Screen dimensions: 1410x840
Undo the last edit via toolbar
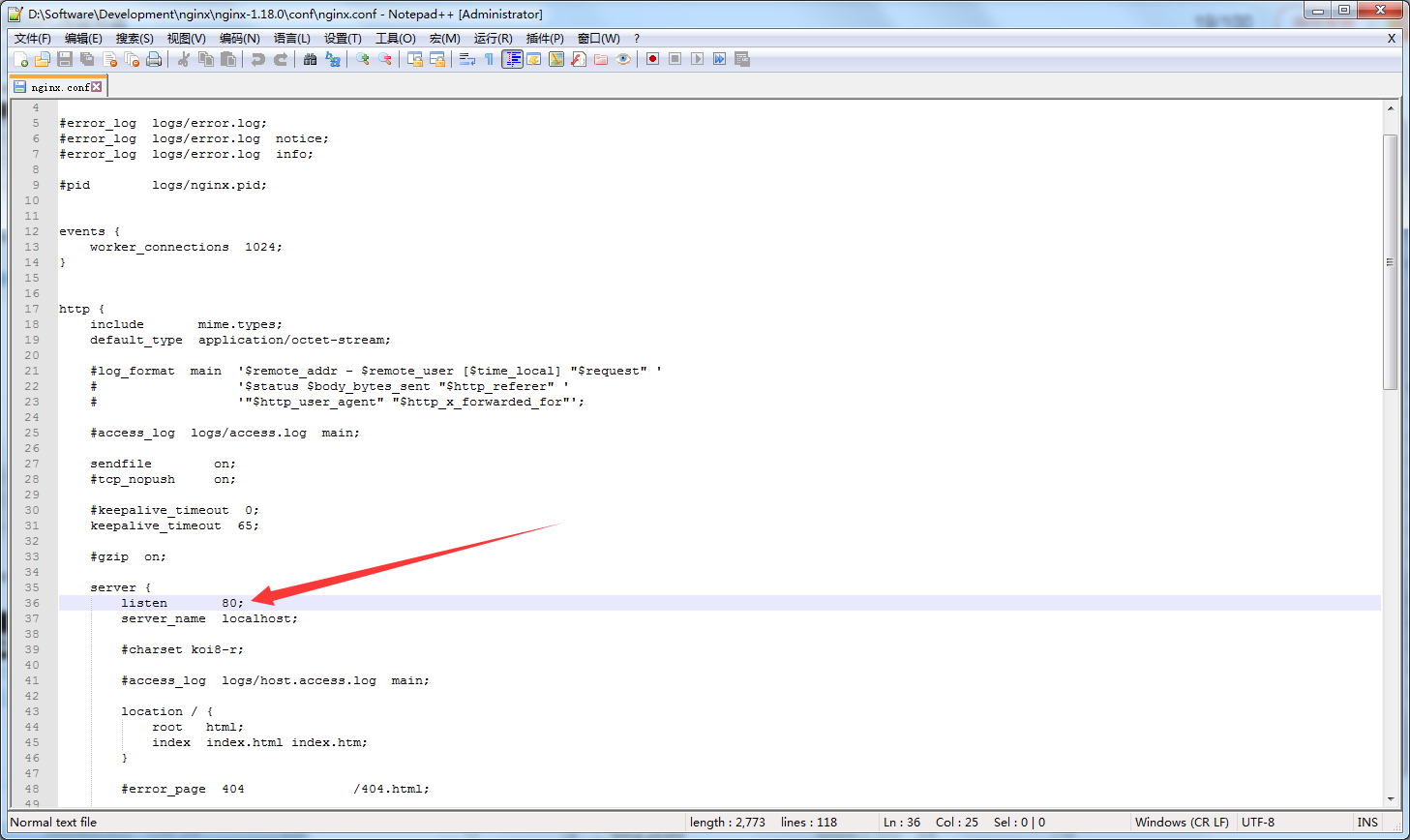click(x=257, y=59)
